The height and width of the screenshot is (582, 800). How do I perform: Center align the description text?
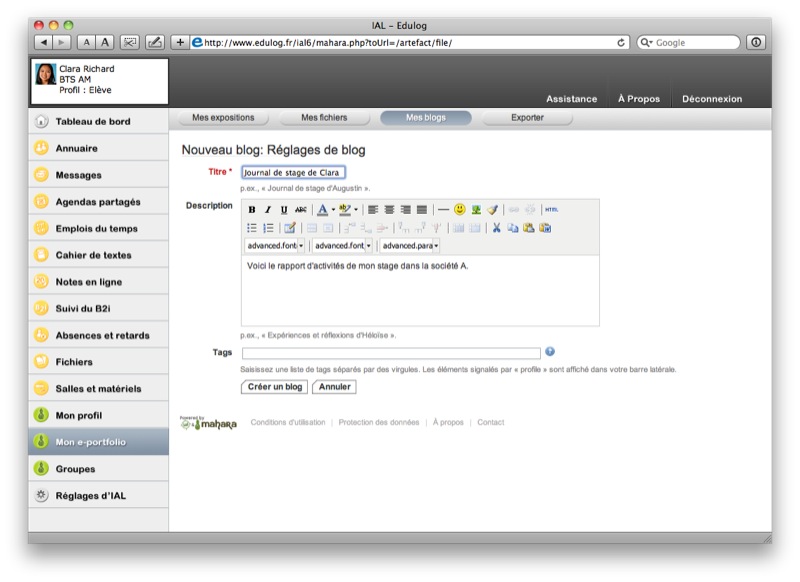389,210
